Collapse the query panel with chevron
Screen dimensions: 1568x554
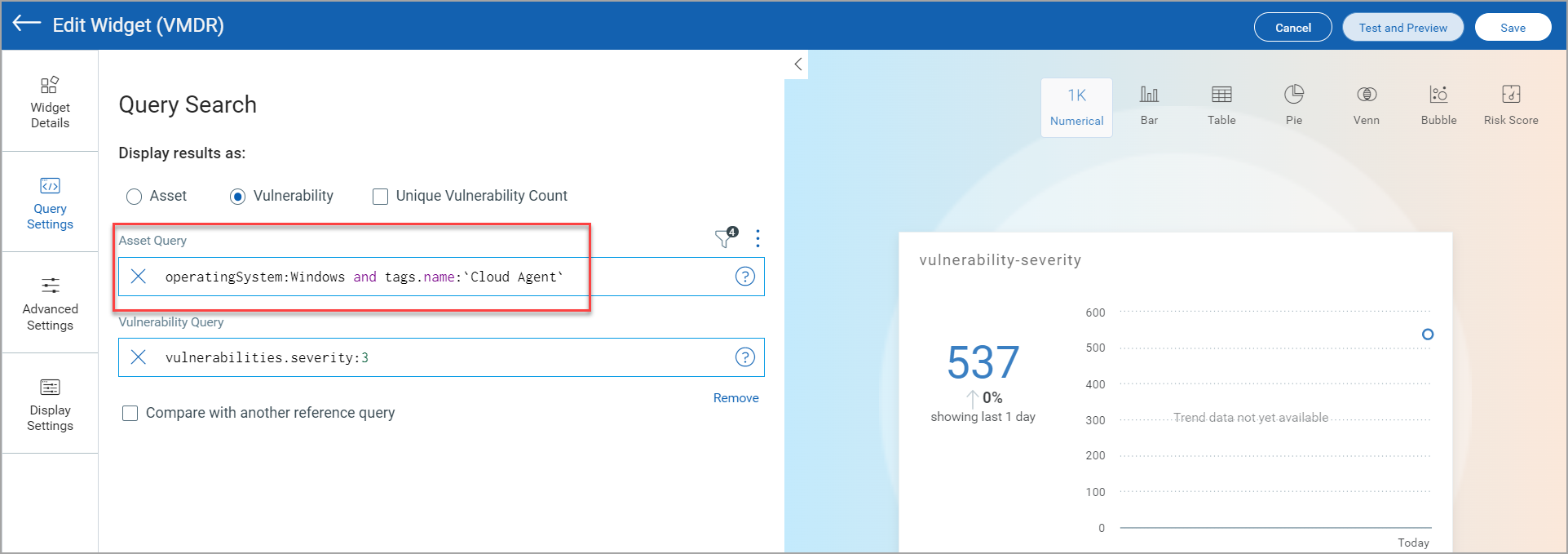pyautogui.click(x=798, y=64)
